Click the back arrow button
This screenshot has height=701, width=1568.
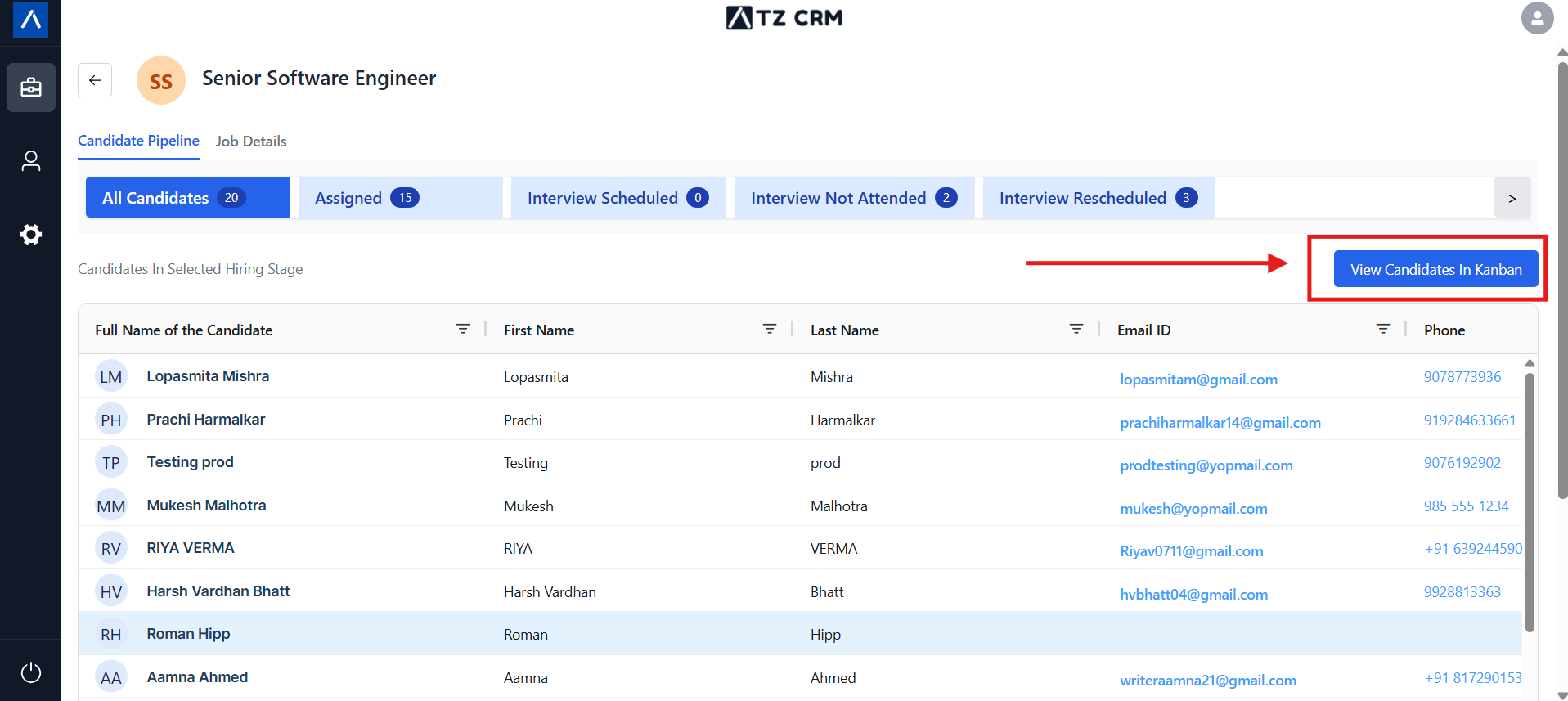tap(95, 80)
